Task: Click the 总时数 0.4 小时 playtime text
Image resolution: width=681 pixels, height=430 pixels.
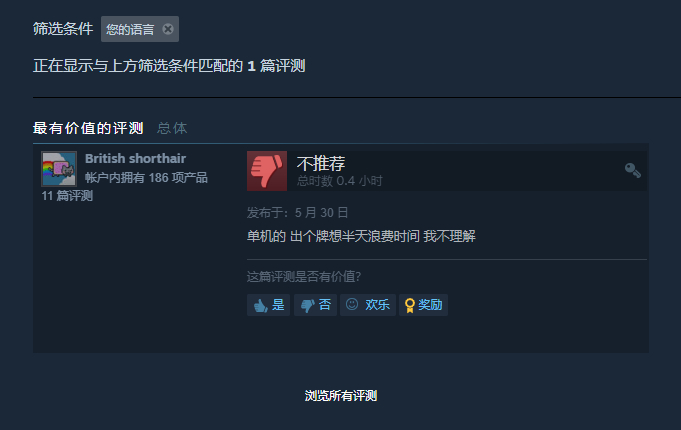Action: point(340,181)
